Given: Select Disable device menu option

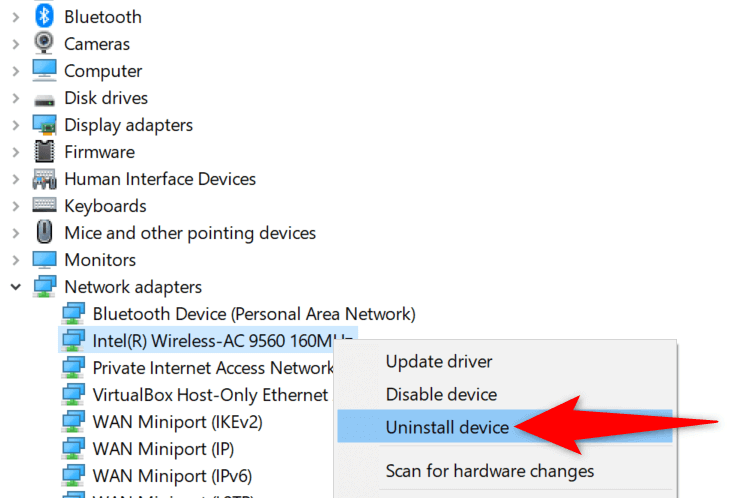Looking at the screenshot, I should (x=441, y=394).
